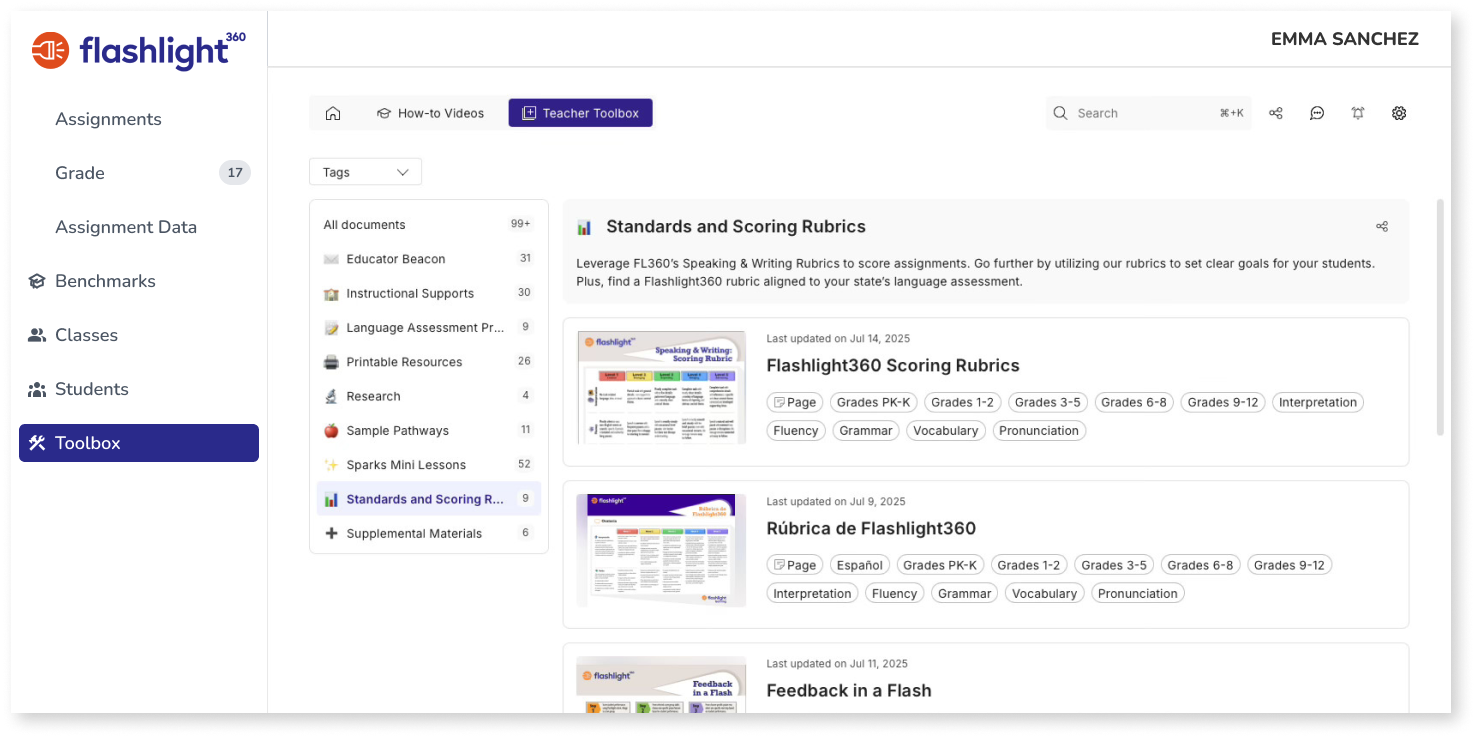The image size is (1476, 738).
Task: Click share icon in Standards and Scoring Rubrics header
Action: (1382, 227)
